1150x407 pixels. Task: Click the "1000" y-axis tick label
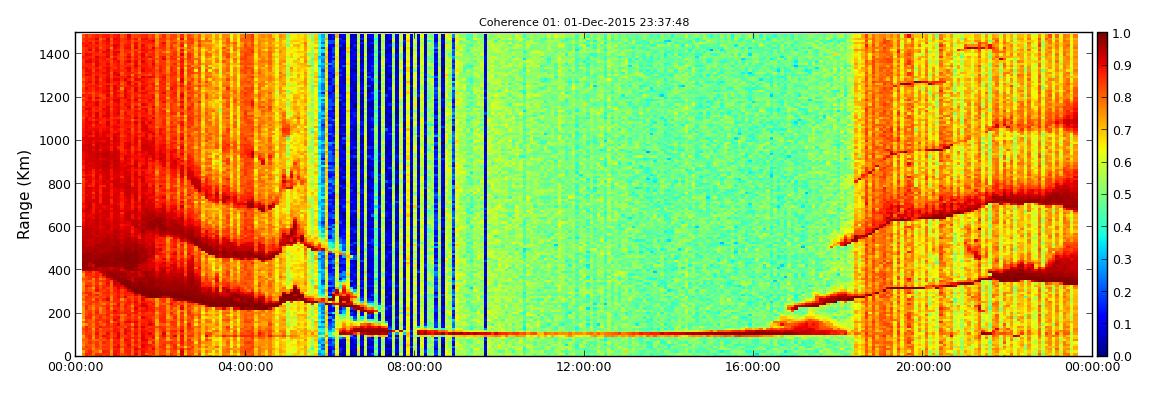(x=56, y=141)
